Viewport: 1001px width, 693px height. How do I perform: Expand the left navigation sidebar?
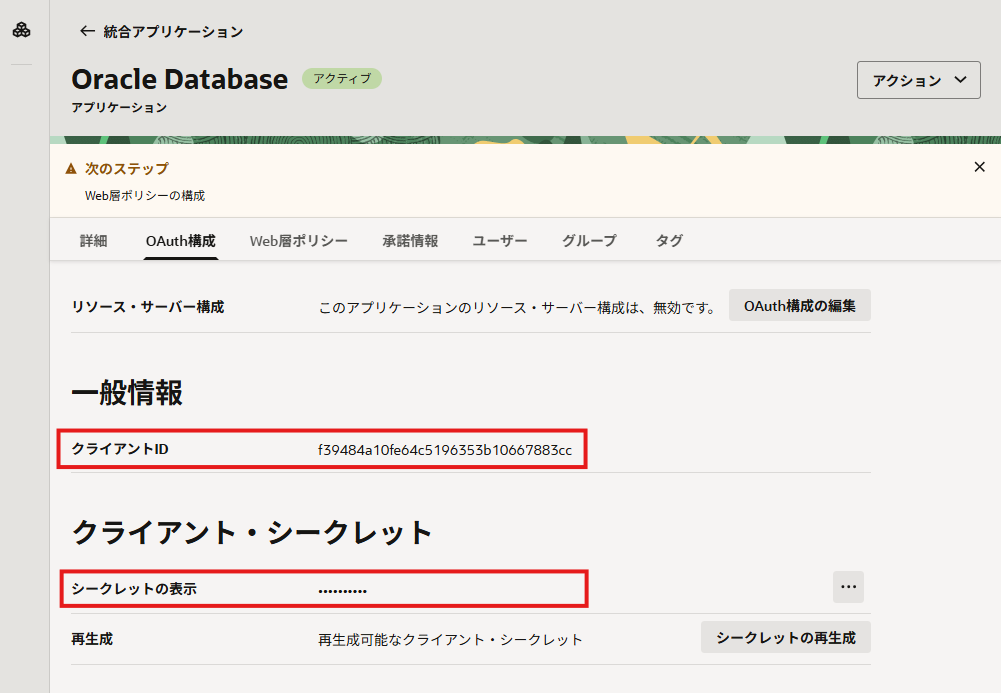[x=21, y=30]
